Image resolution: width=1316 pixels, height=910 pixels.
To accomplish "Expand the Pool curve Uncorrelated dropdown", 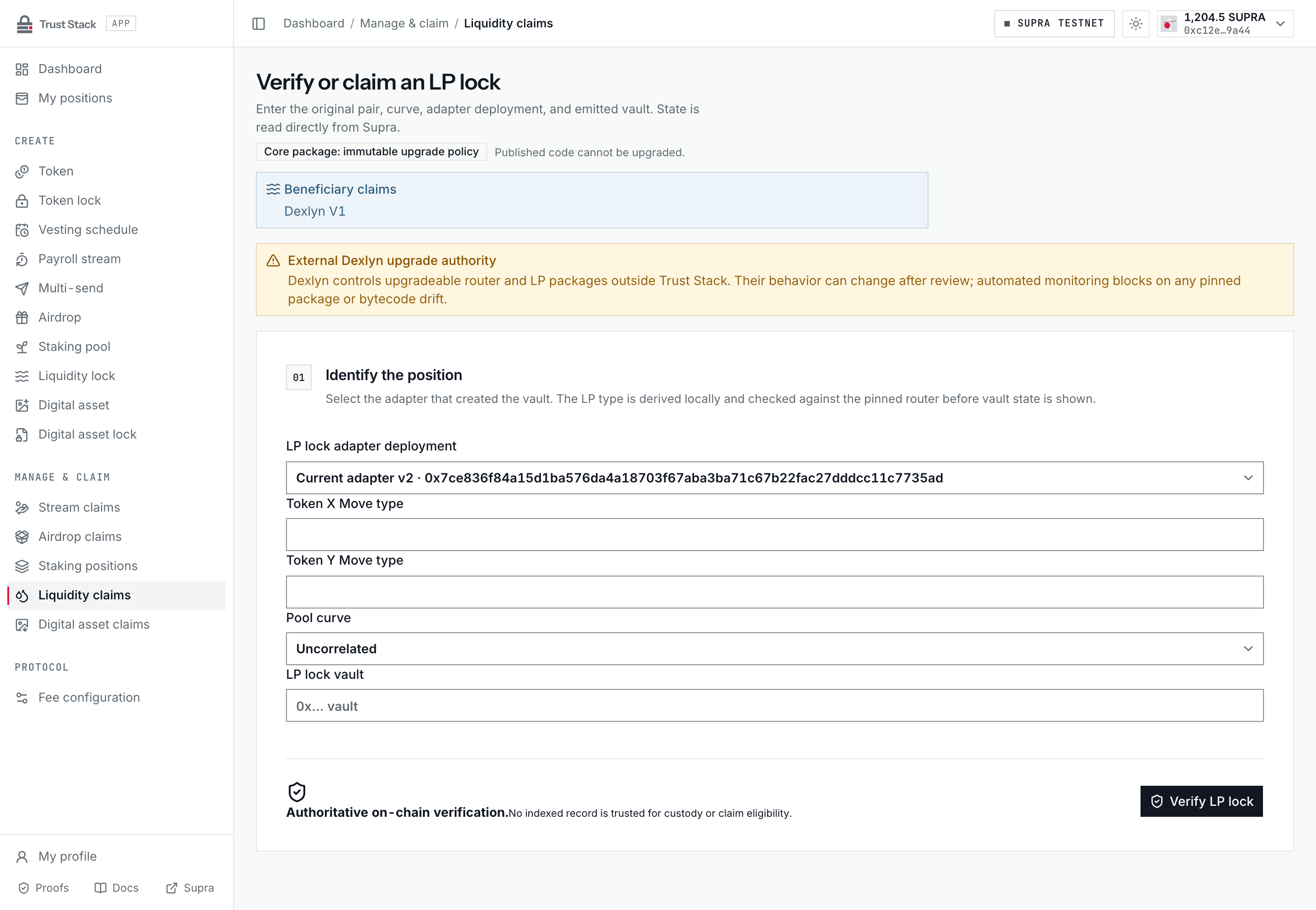I will pos(775,649).
